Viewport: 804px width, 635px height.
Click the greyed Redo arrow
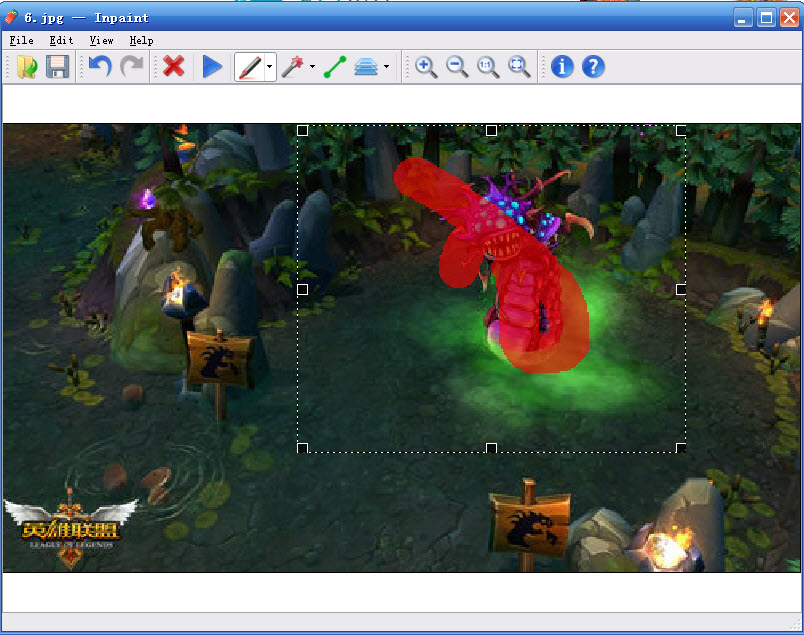(x=132, y=67)
